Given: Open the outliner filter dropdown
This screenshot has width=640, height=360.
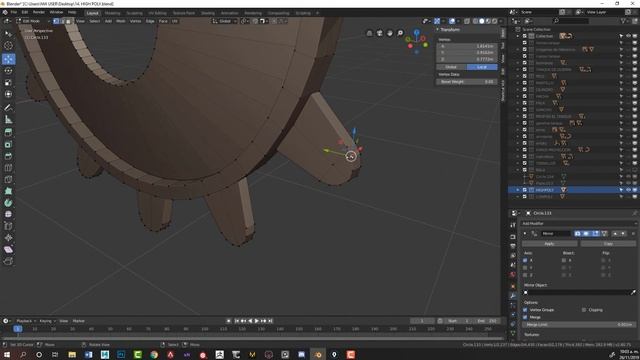Looking at the screenshot, I should click(624, 21).
